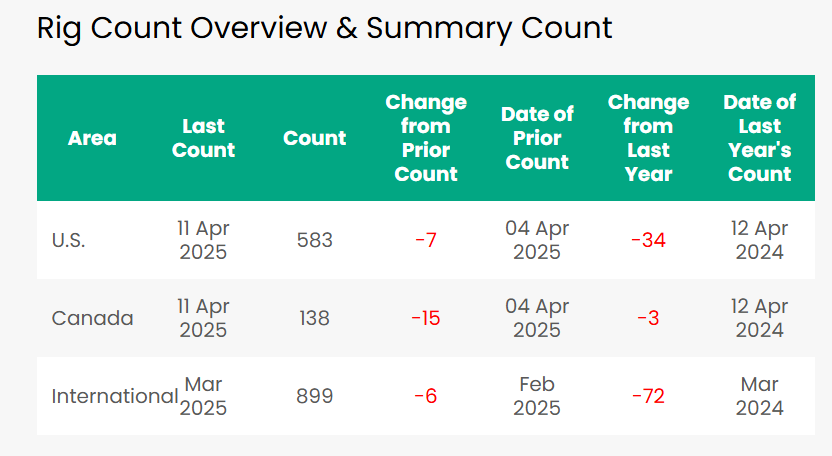
Task: Click the 'Rig Count Overview & Summary Count' heading
Action: (x=324, y=28)
